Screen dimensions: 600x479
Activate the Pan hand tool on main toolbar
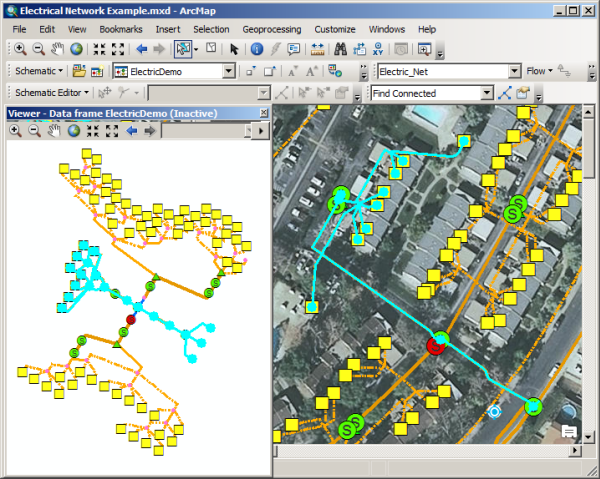point(57,49)
